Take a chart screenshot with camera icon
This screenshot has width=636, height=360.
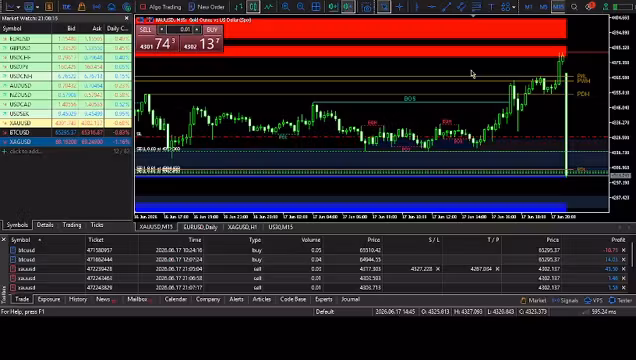pyautogui.click(x=366, y=7)
